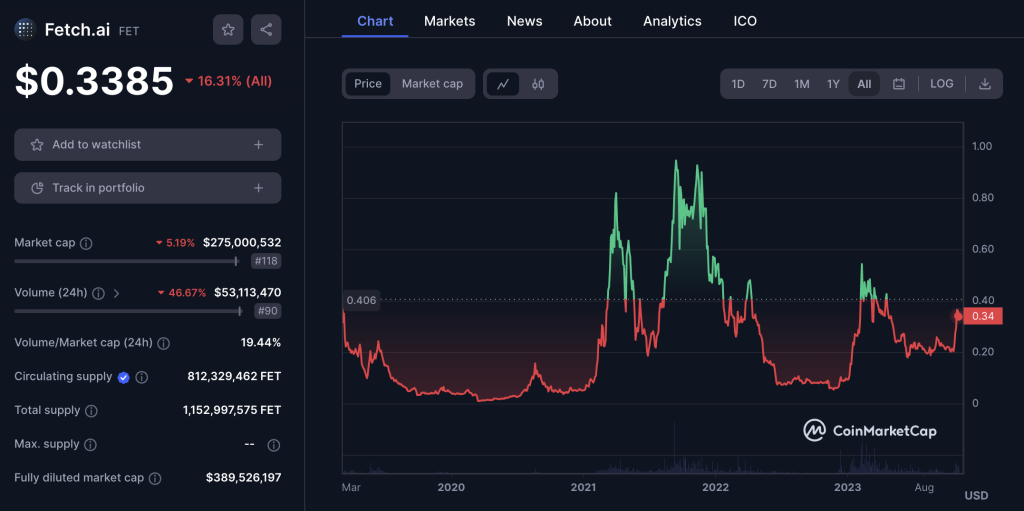Select candlestick chart view
This screenshot has width=1024, height=511.
538,84
